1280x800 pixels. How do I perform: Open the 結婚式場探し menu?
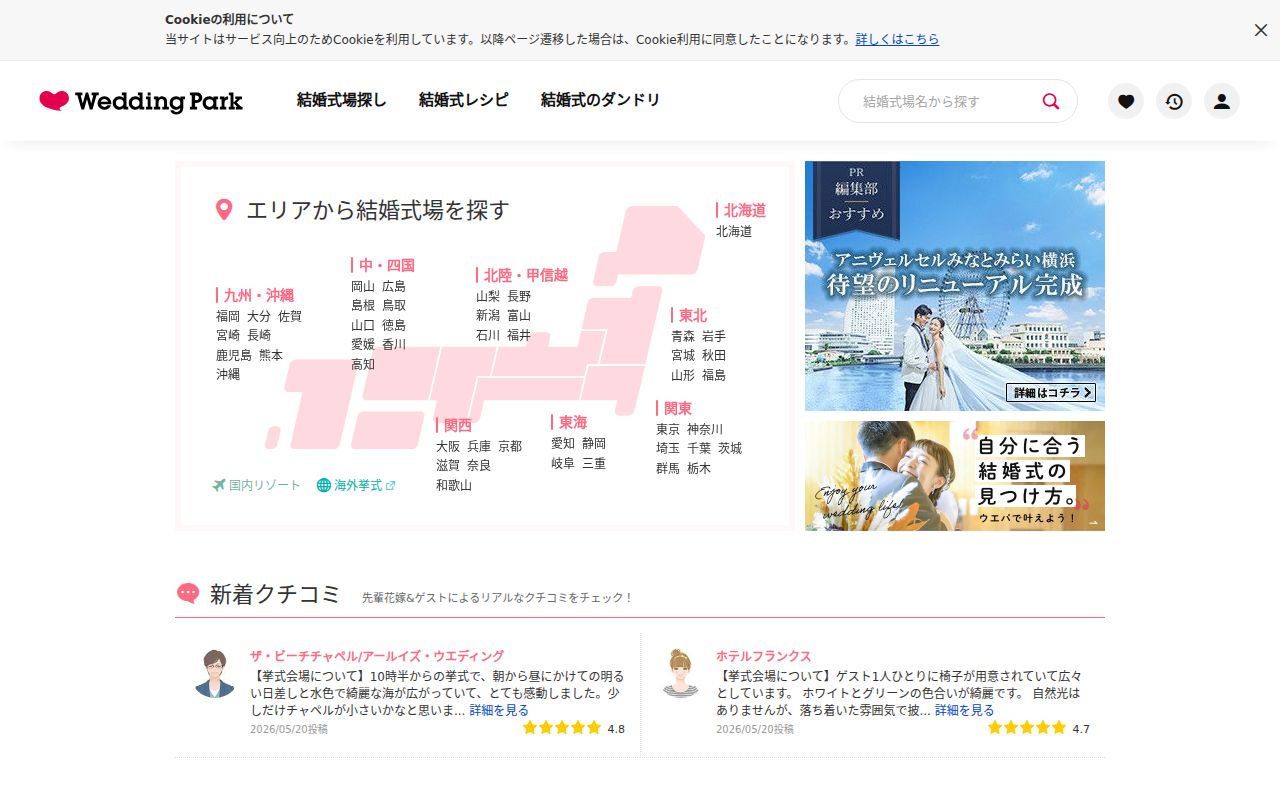pos(341,100)
